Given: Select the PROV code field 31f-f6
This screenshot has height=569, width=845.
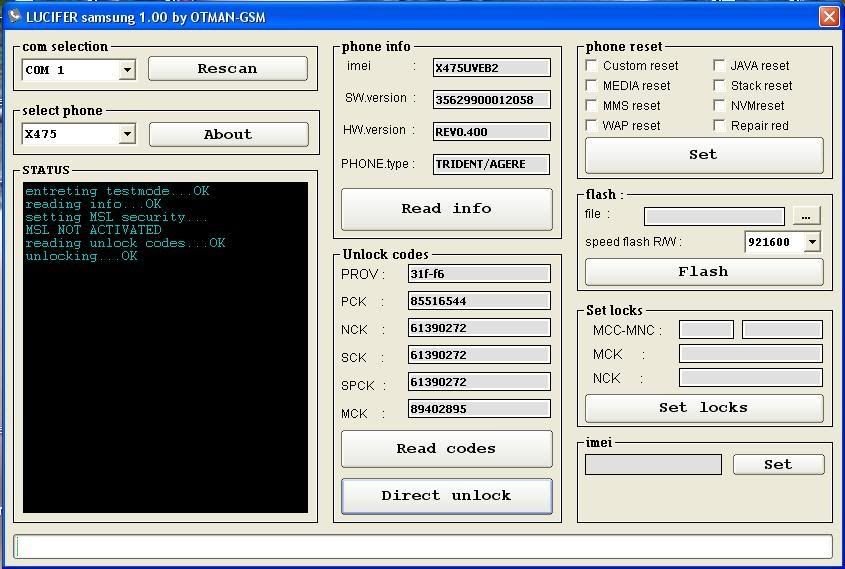Looking at the screenshot, I should (479, 274).
